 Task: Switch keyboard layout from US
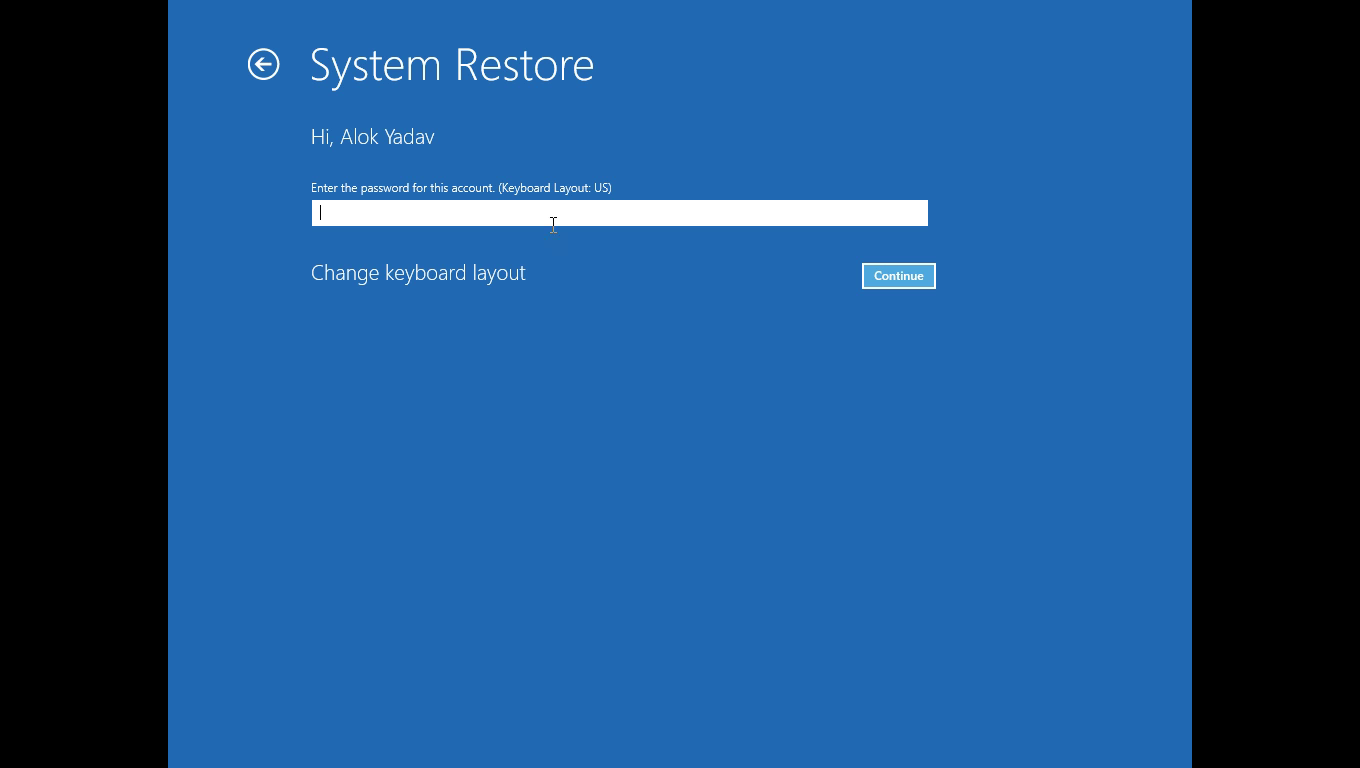click(418, 273)
